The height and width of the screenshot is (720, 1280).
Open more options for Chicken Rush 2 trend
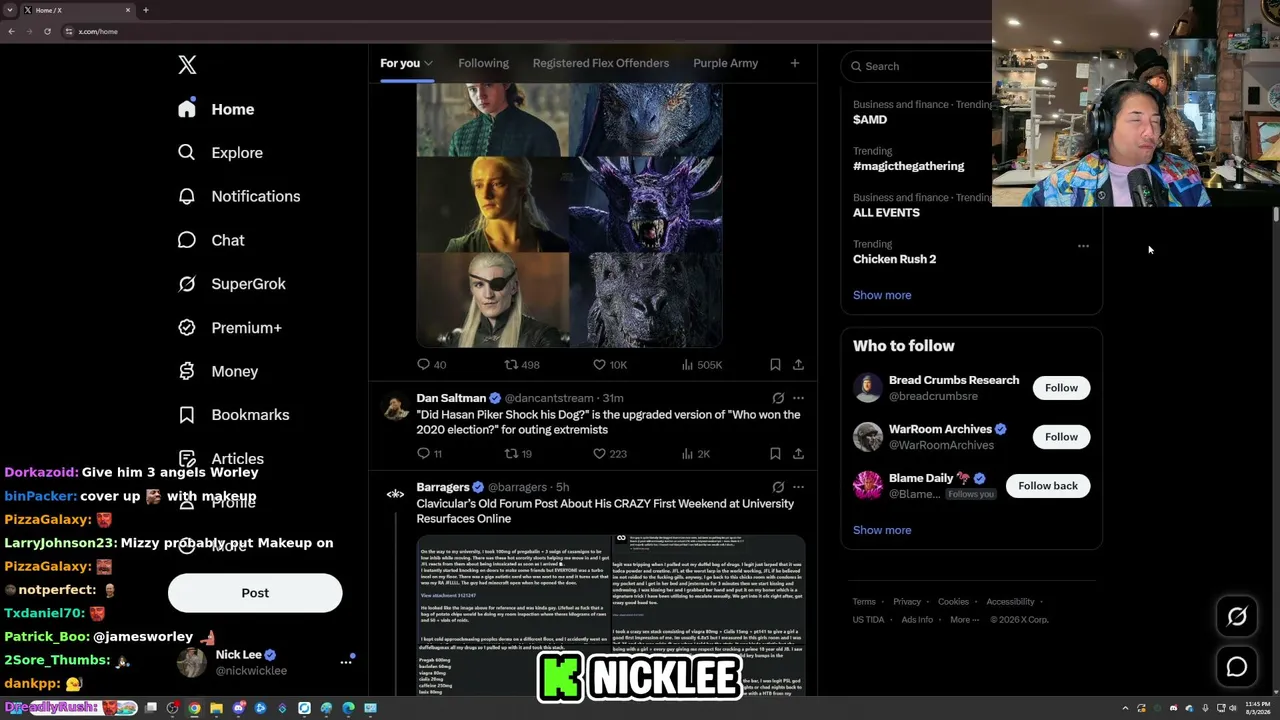tap(1083, 246)
